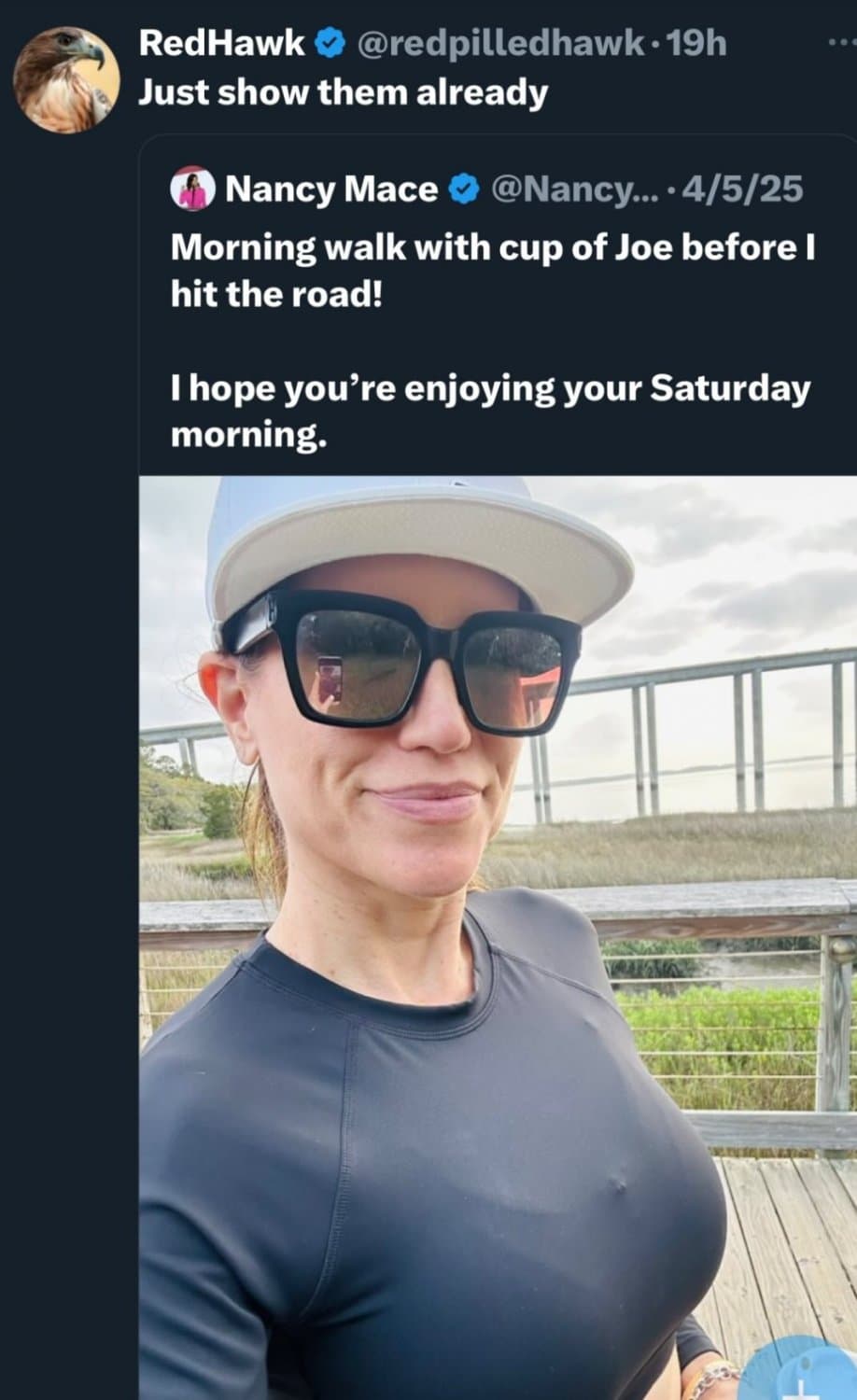Tap RedHawk's blue verified badge
The image size is (857, 1400).
330,43
